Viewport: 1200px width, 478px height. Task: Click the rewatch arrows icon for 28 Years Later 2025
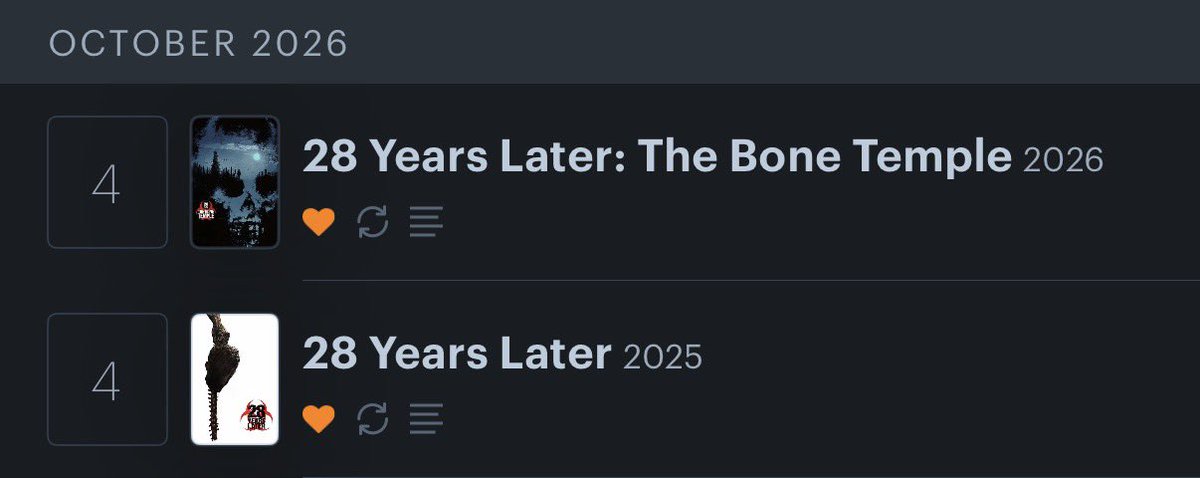372,419
